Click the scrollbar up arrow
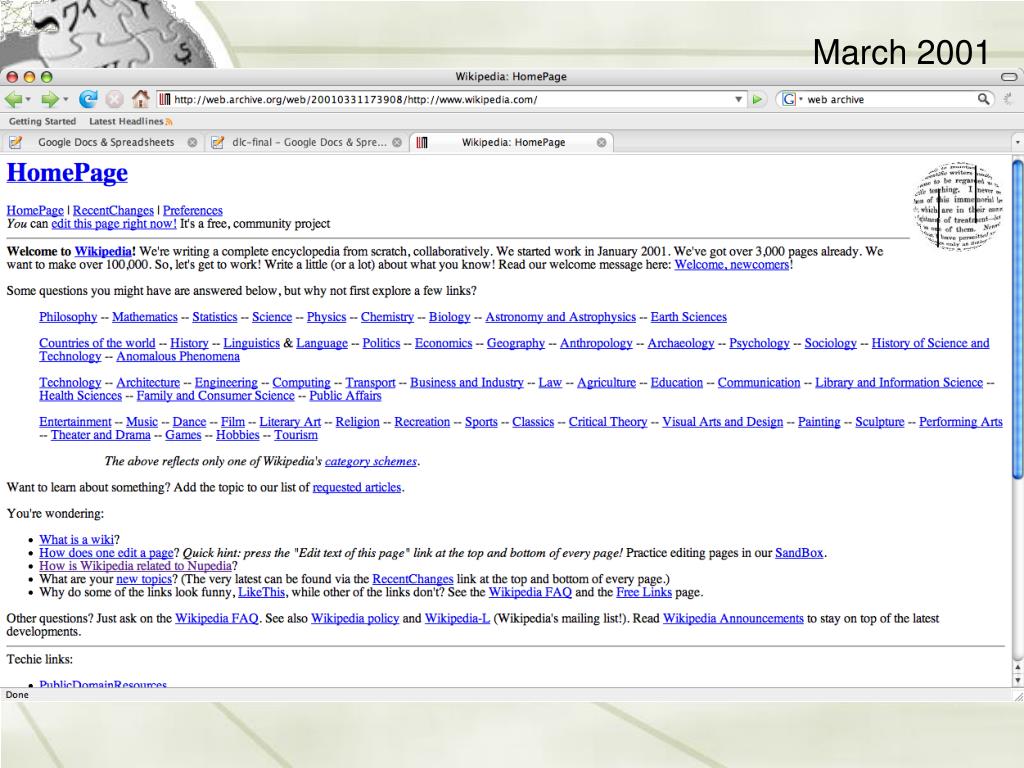 tap(1017, 667)
